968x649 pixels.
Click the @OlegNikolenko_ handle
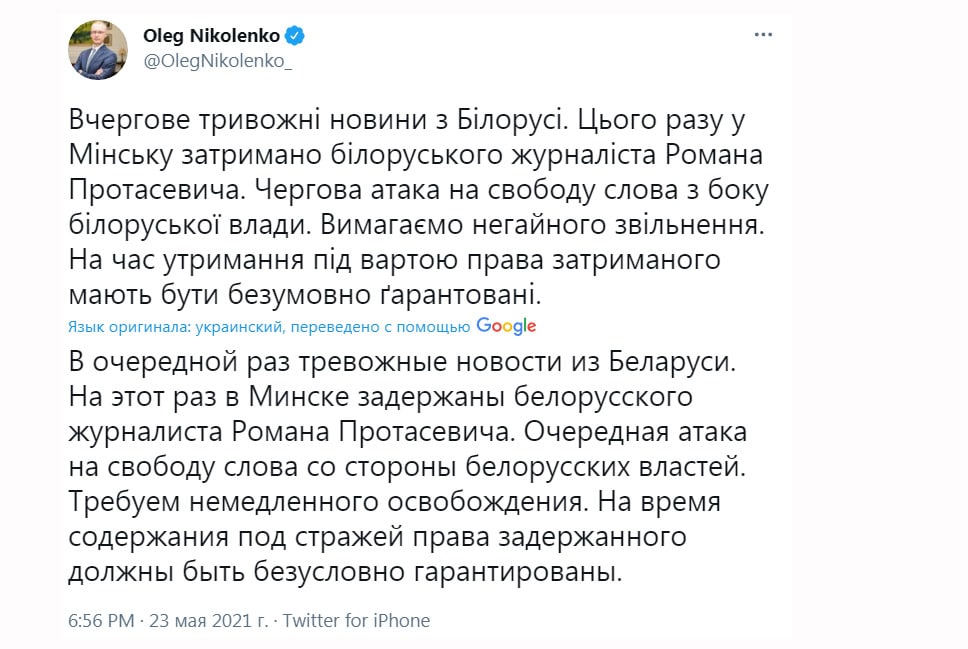(x=218, y=61)
